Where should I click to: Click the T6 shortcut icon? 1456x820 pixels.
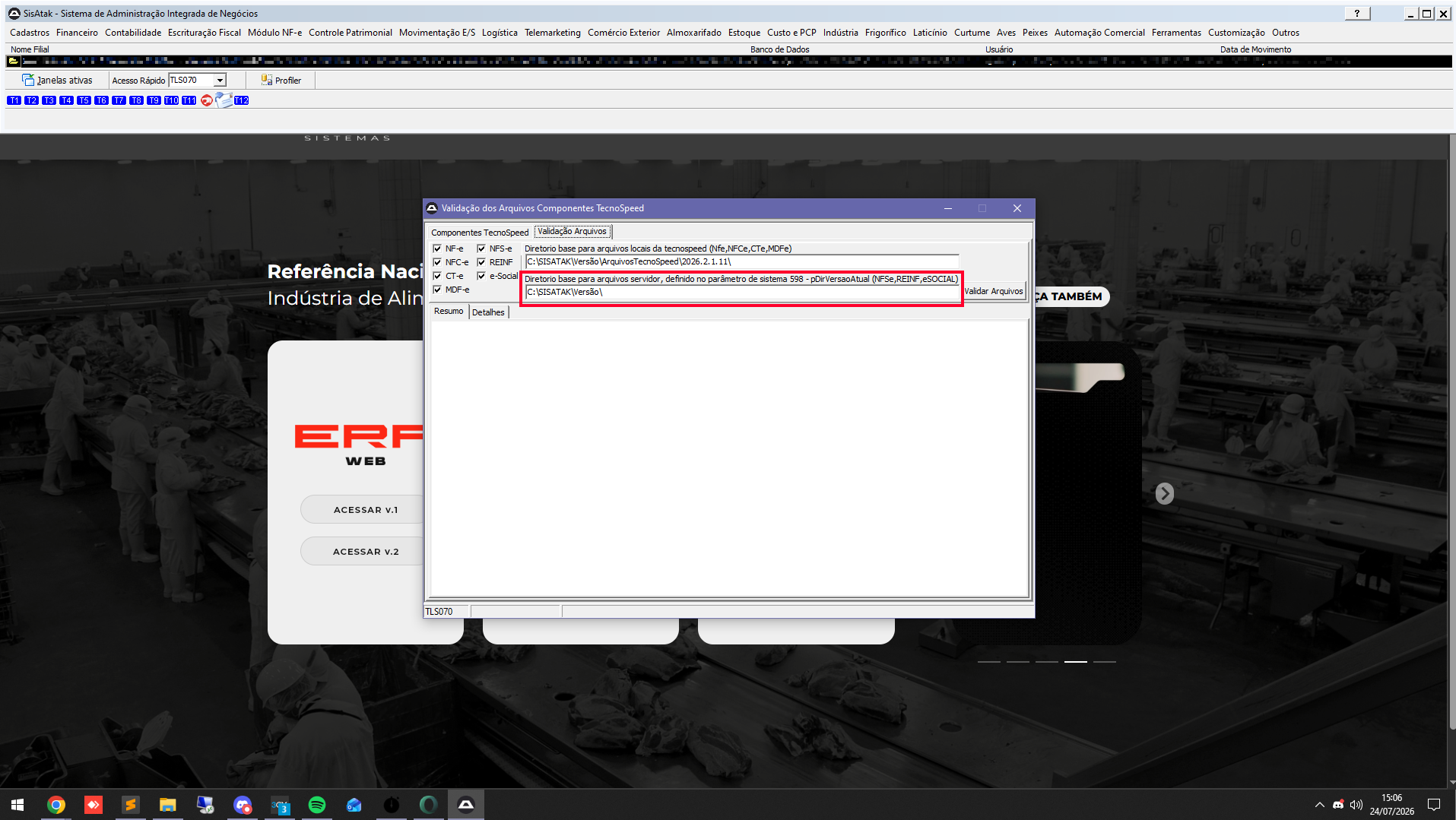pos(101,100)
